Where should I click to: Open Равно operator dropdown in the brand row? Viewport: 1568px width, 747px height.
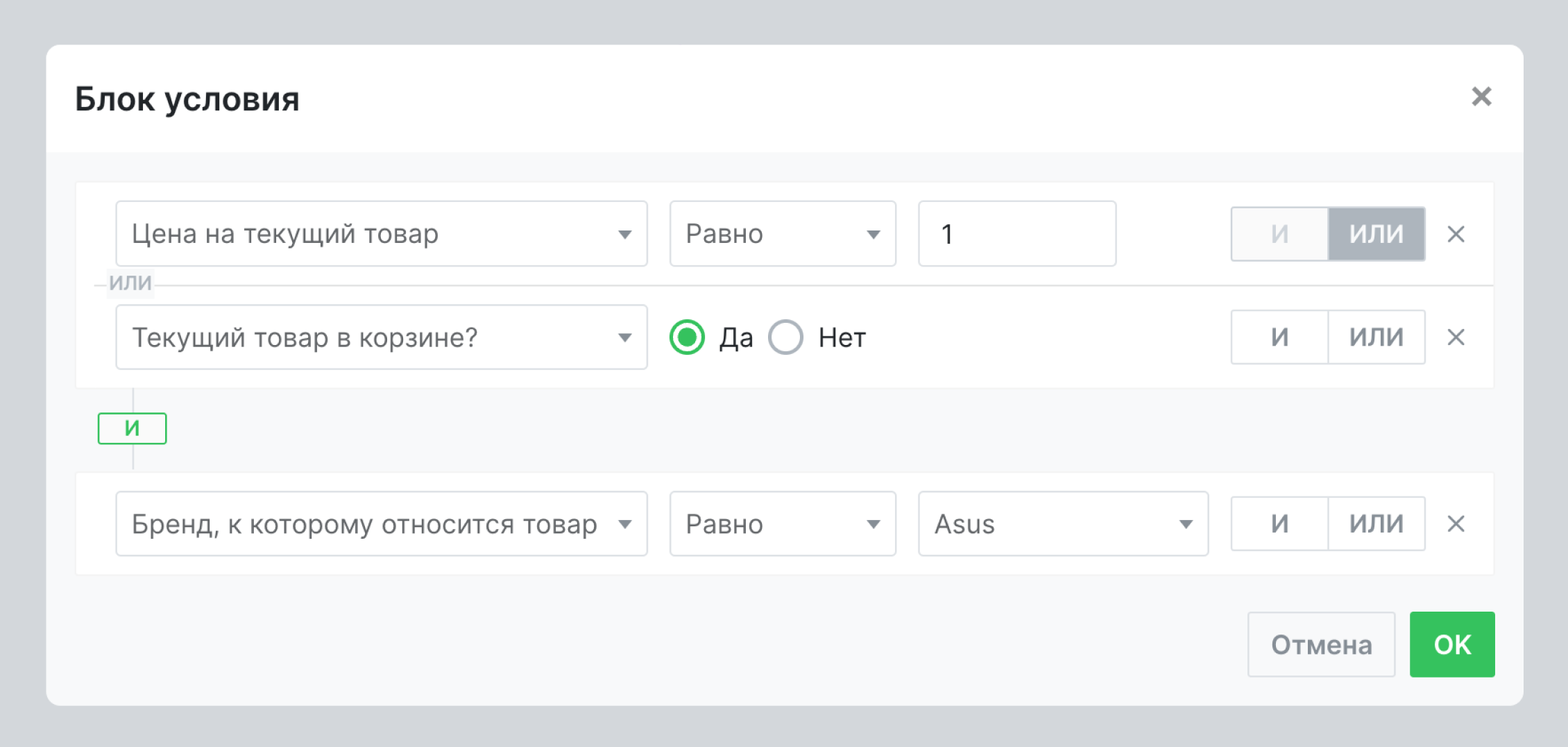782,523
